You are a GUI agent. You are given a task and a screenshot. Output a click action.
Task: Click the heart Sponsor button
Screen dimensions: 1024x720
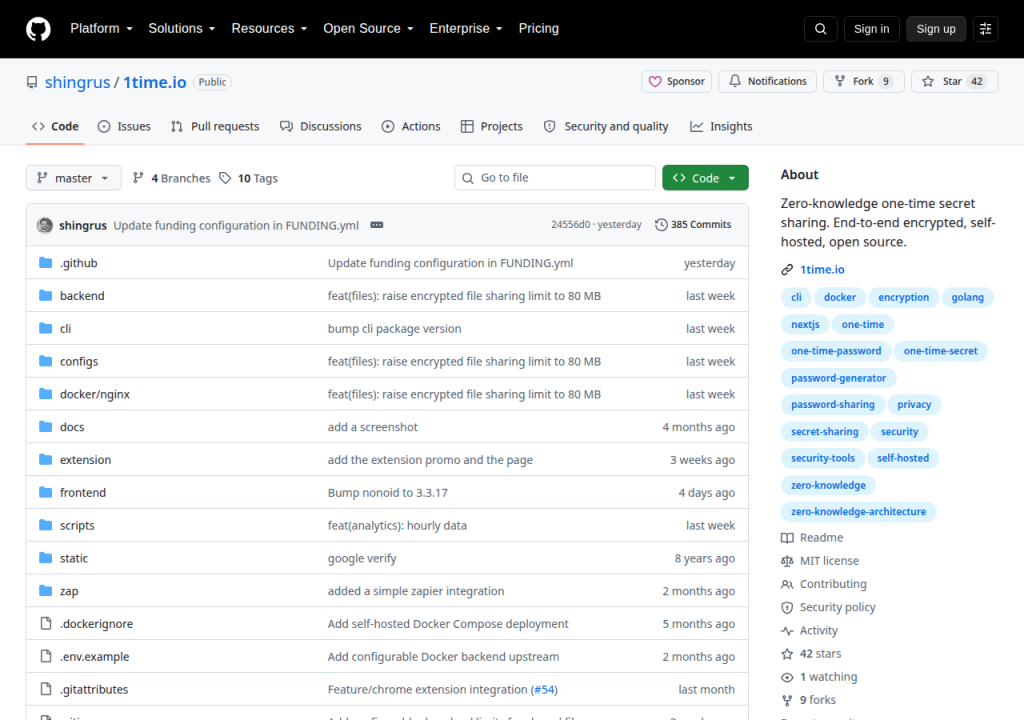pos(677,82)
